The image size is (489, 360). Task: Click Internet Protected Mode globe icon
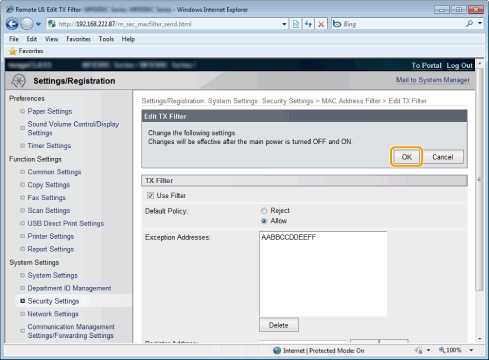(277, 350)
